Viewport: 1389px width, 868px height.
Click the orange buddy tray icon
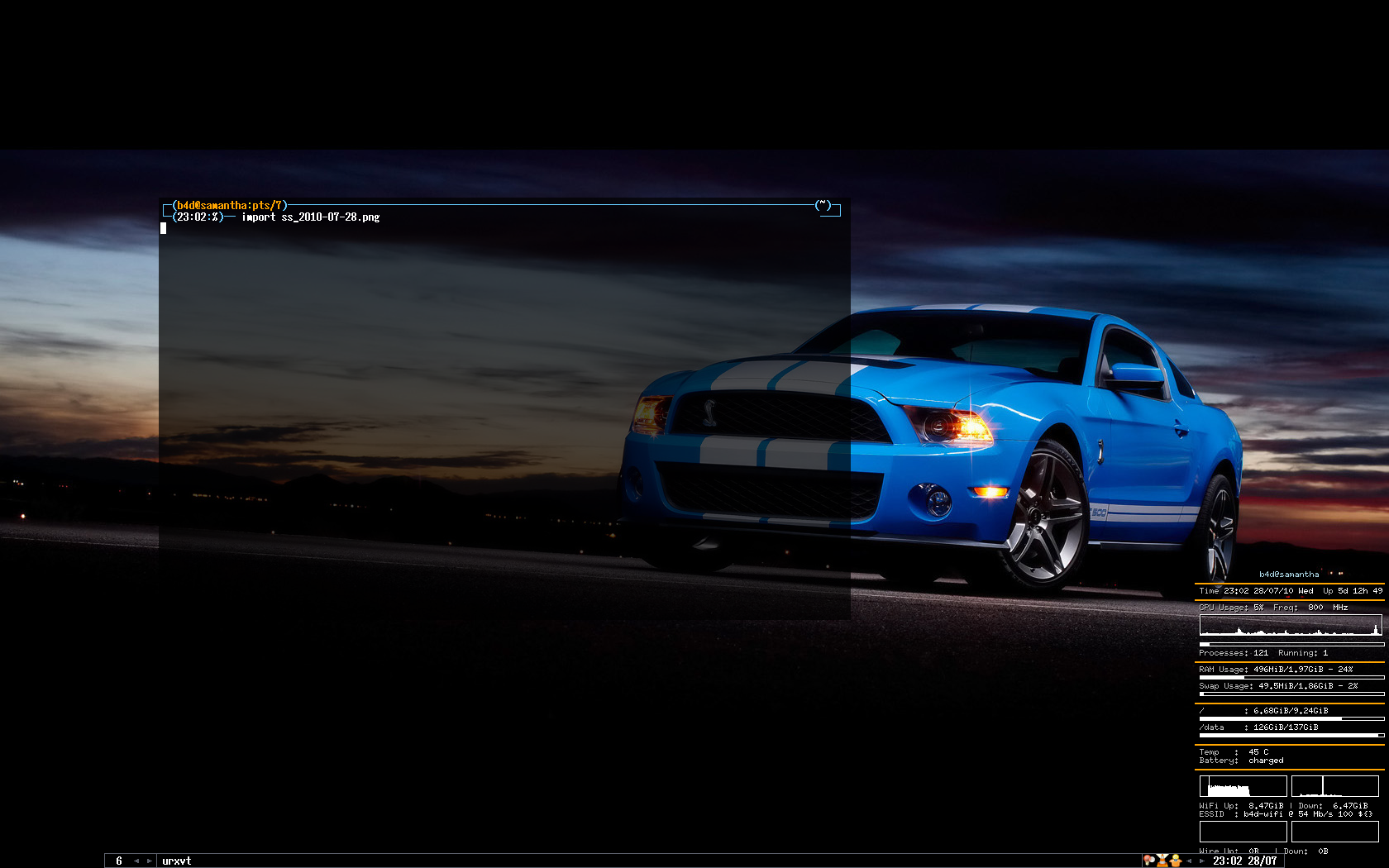coord(1176,861)
